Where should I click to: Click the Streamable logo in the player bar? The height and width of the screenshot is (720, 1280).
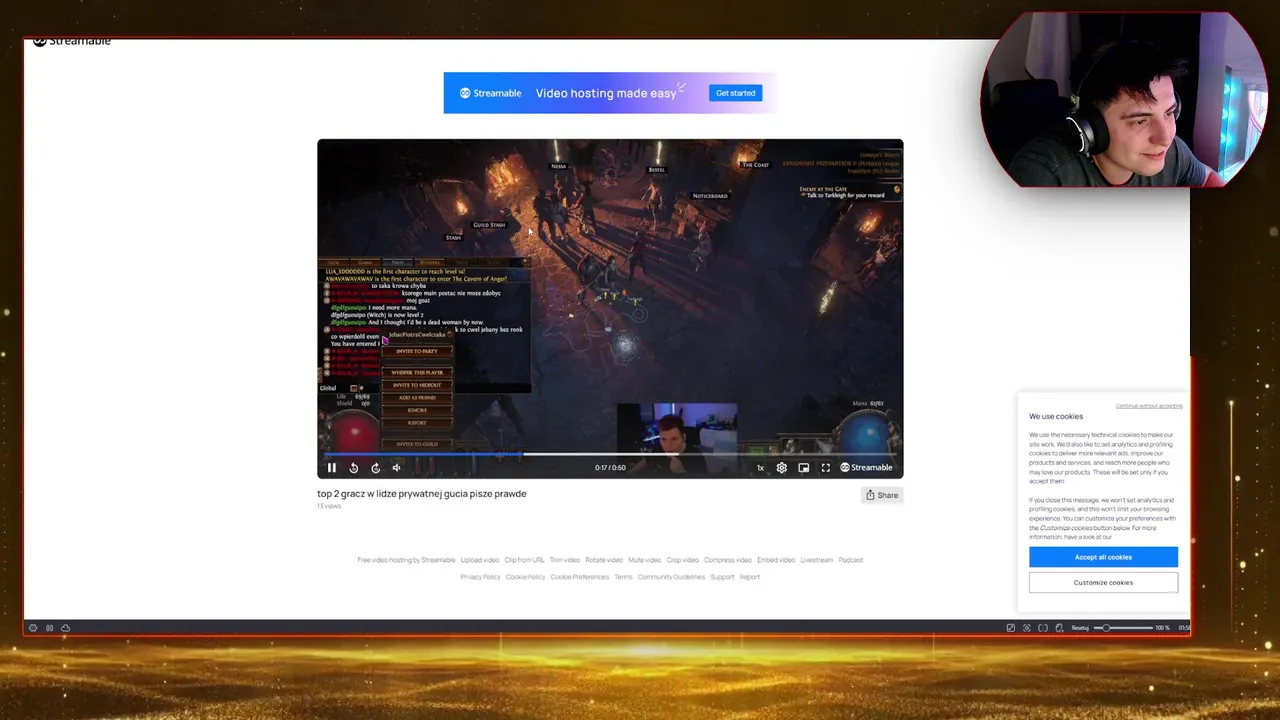point(866,467)
